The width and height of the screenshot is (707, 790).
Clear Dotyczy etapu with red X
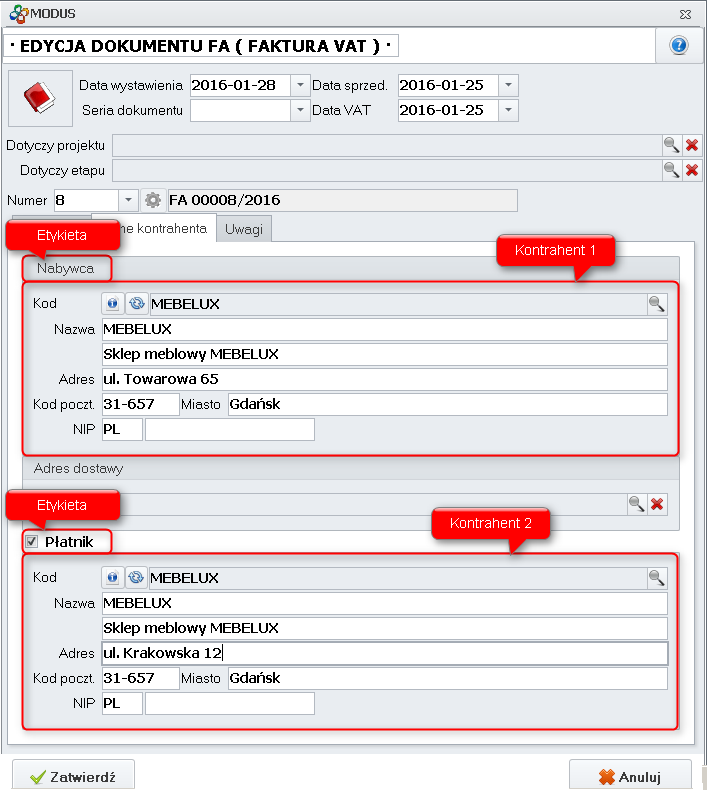pyautogui.click(x=692, y=170)
